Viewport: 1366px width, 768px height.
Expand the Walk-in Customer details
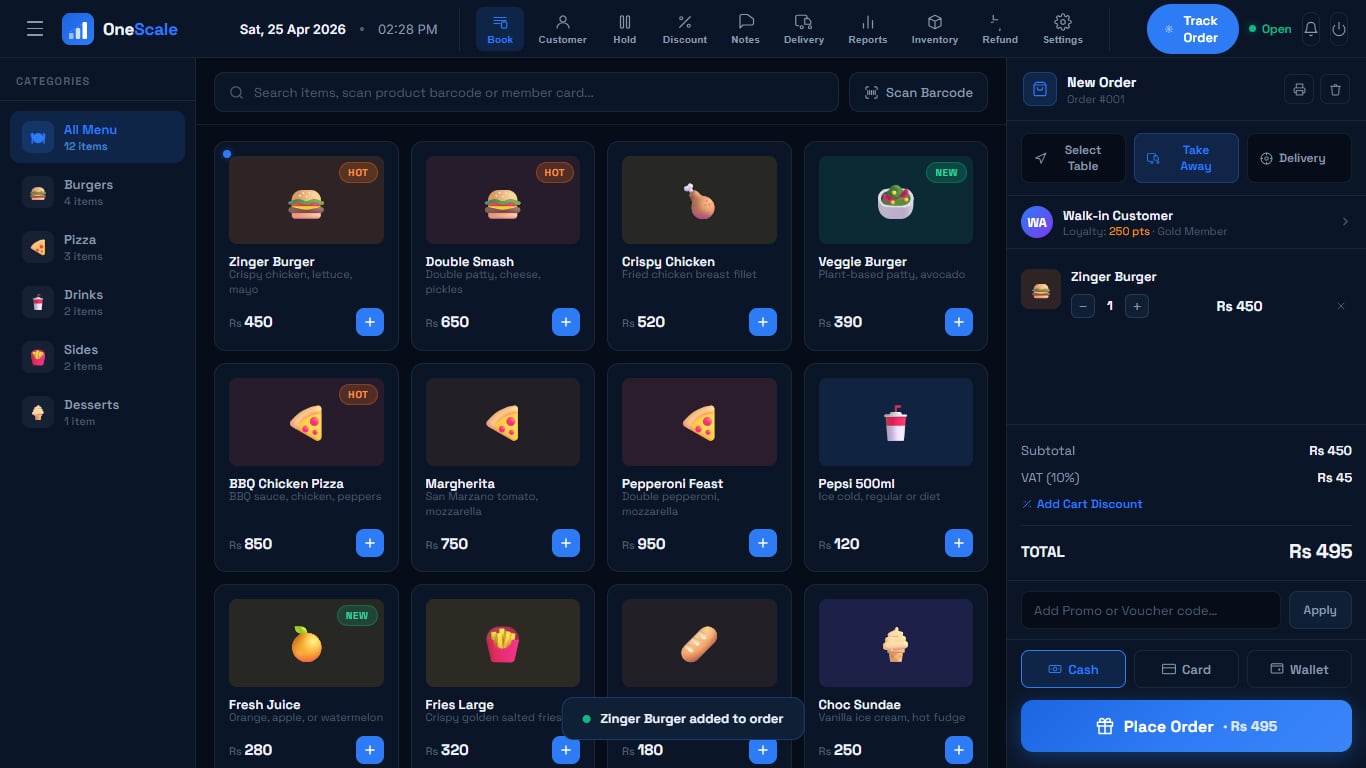click(1186, 222)
